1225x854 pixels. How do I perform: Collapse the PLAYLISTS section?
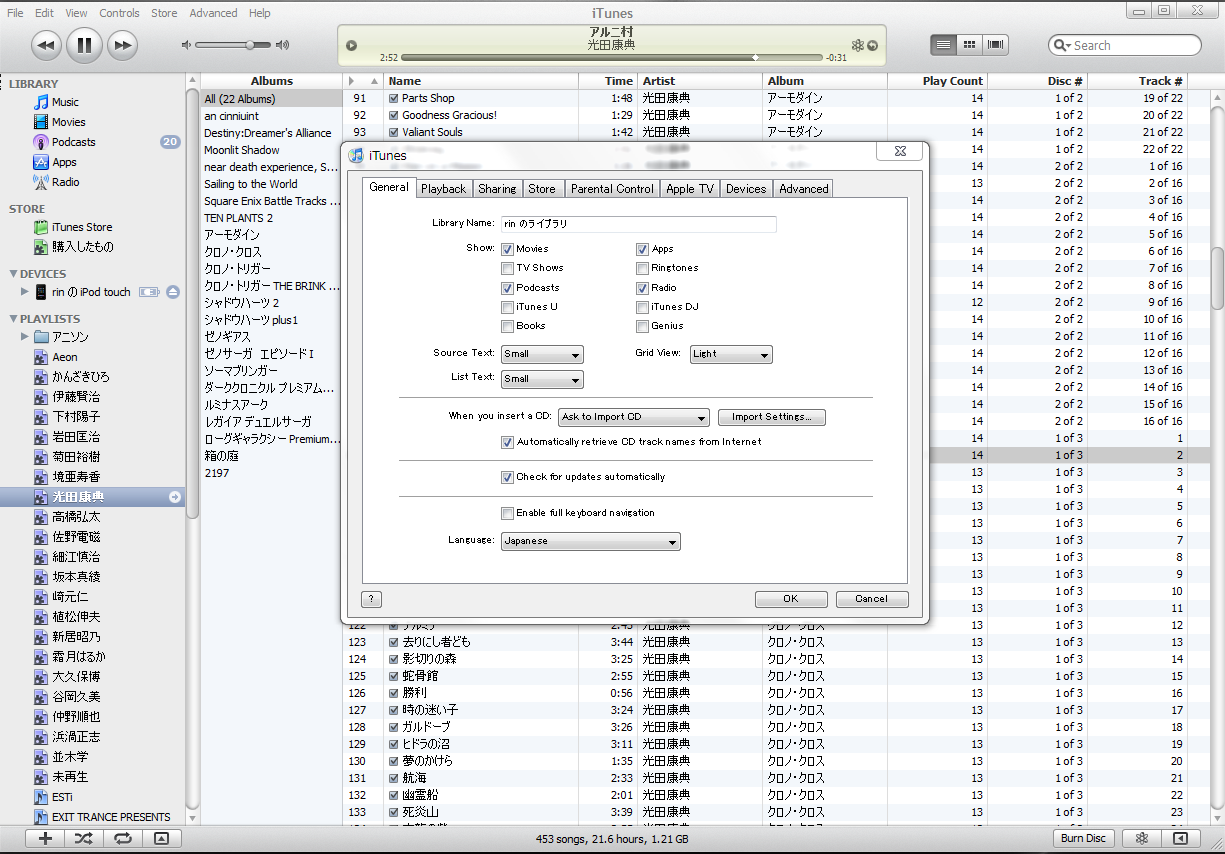click(x=13, y=319)
